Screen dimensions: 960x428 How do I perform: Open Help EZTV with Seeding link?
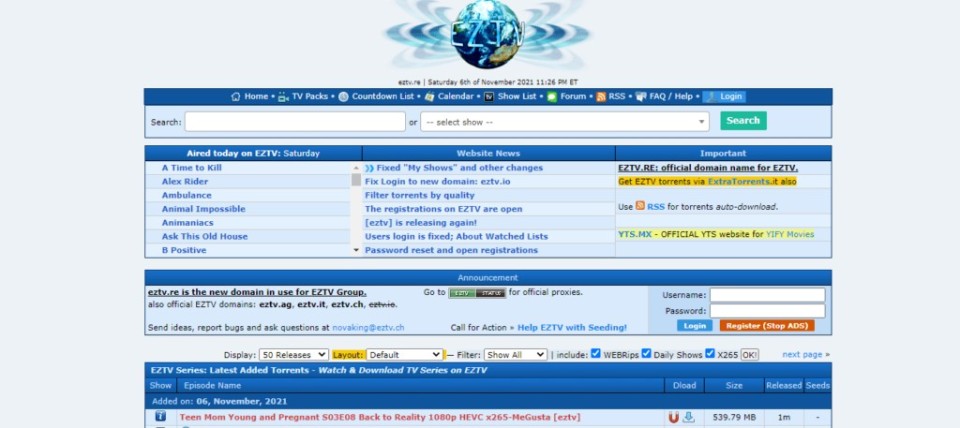572,328
